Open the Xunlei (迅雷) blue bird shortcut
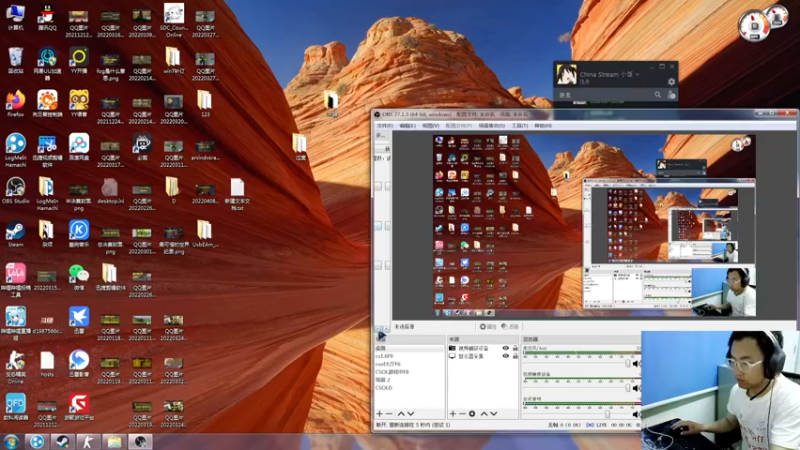Viewport: 800px width, 450px height. pos(79,320)
